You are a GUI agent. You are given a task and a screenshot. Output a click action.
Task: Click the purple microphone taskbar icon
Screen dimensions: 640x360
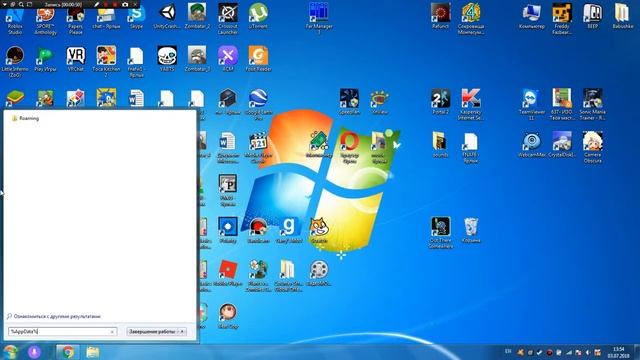coord(34,352)
